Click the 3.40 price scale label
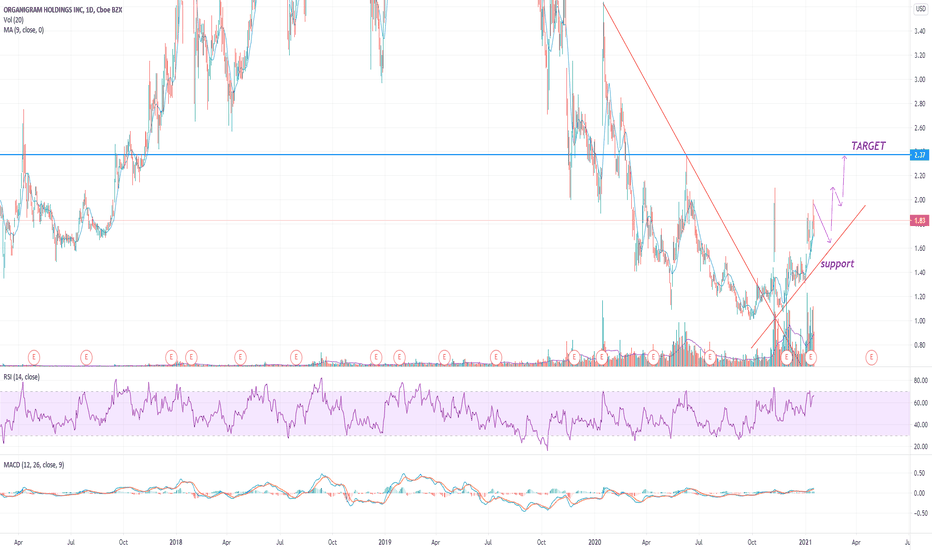The image size is (932, 550). click(920, 31)
